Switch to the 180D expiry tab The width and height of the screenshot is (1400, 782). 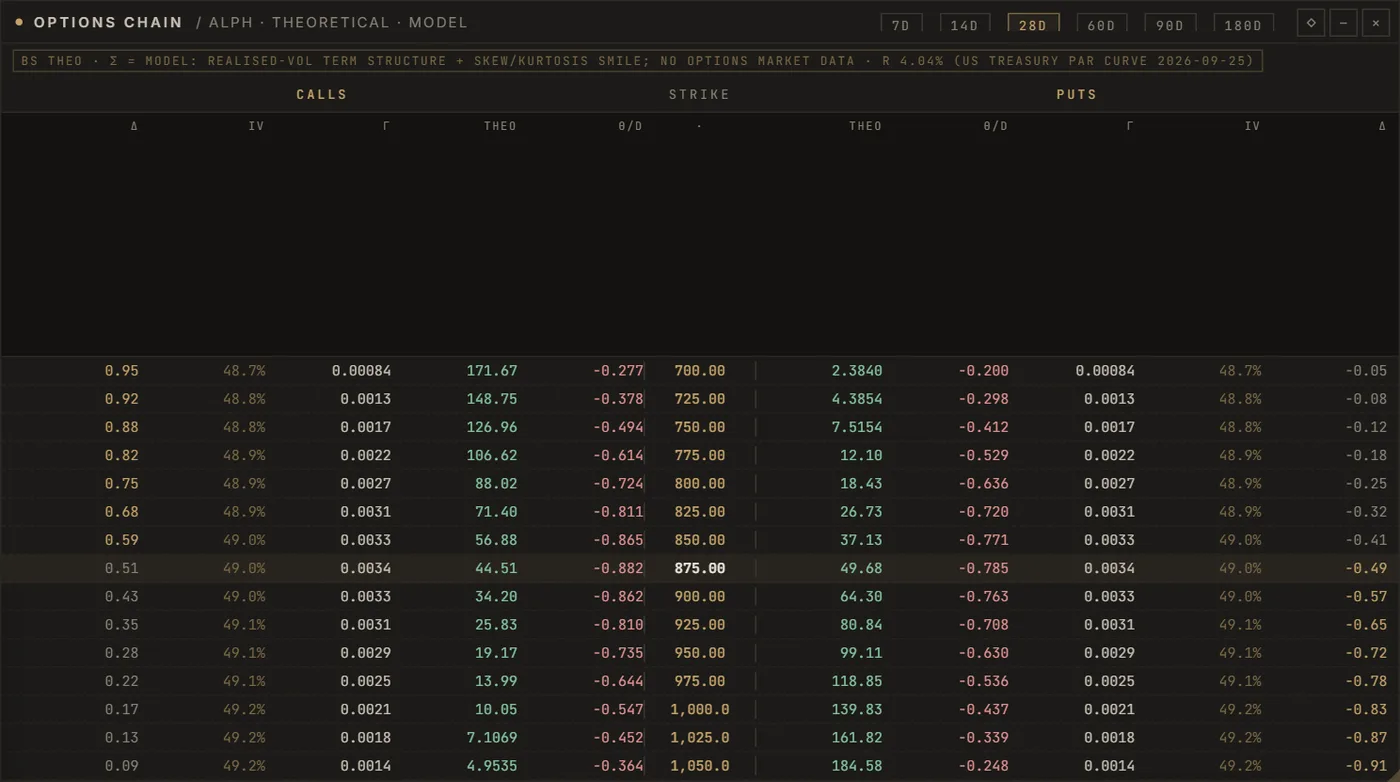(1243, 25)
